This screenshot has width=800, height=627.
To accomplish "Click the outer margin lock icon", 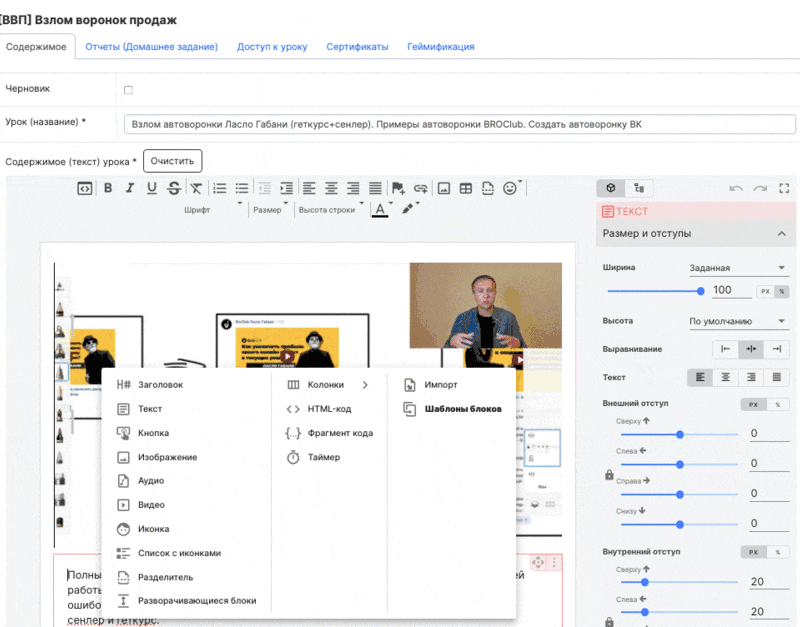I will [609, 476].
